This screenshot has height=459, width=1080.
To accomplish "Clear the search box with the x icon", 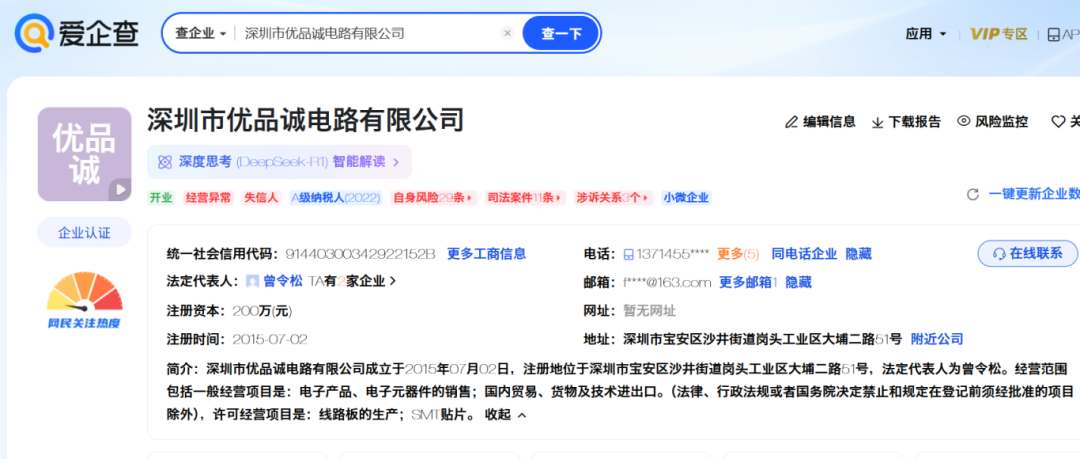I will click(508, 33).
